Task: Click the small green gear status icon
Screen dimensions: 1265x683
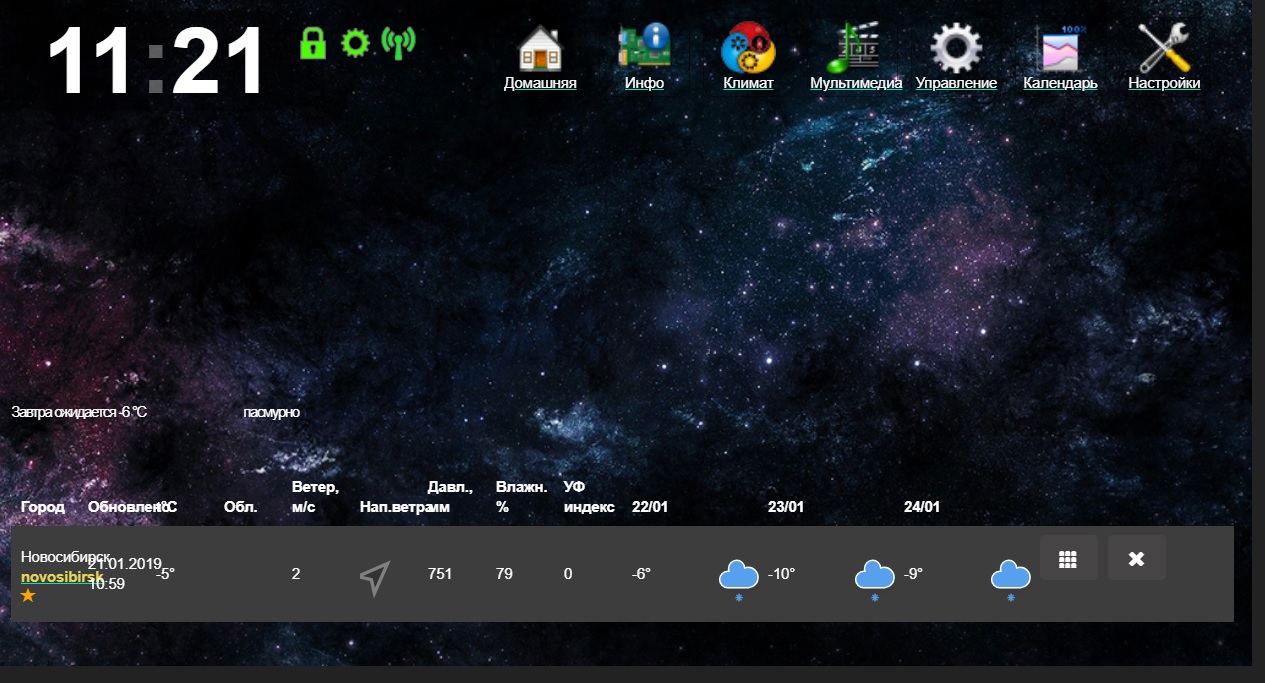Action: tap(355, 43)
